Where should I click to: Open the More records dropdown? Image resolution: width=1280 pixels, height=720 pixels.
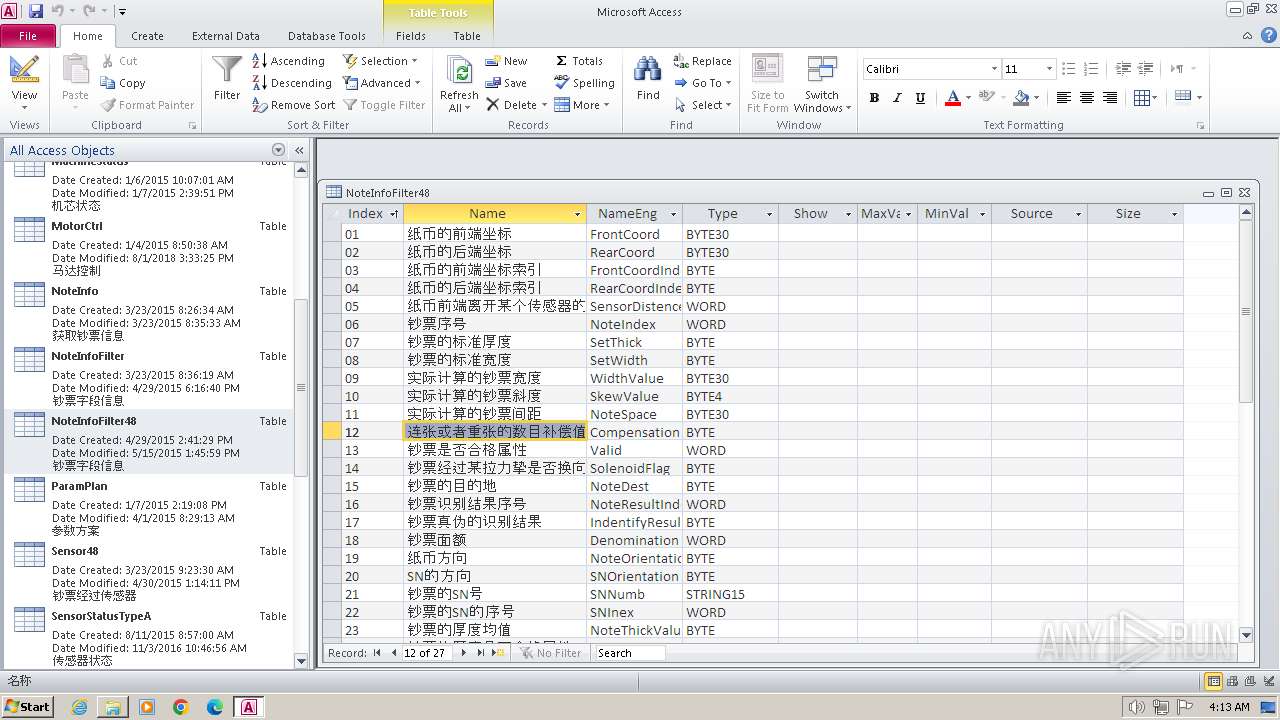tap(581, 105)
